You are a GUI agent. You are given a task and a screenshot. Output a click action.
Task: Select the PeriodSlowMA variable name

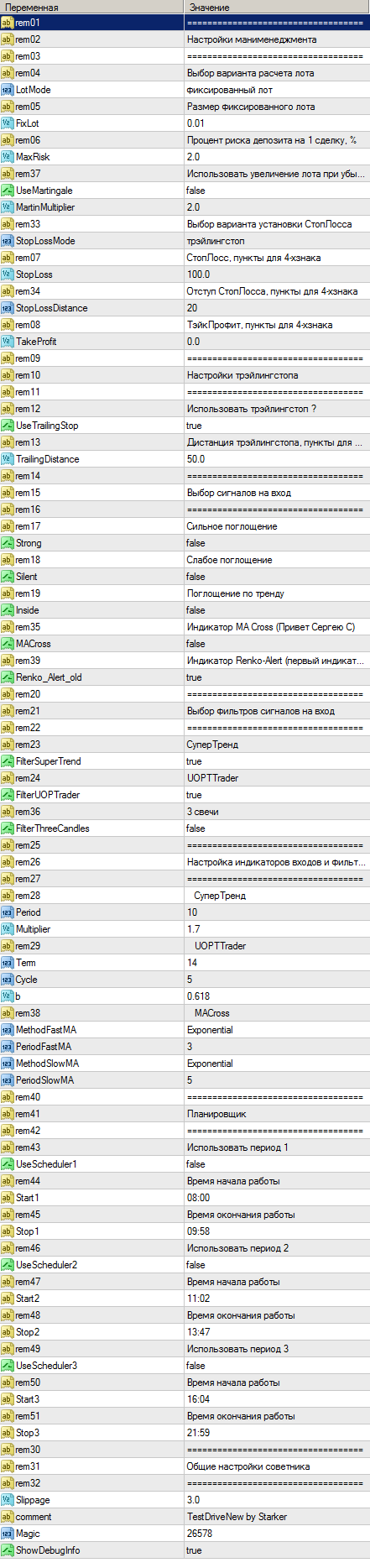(45, 1080)
